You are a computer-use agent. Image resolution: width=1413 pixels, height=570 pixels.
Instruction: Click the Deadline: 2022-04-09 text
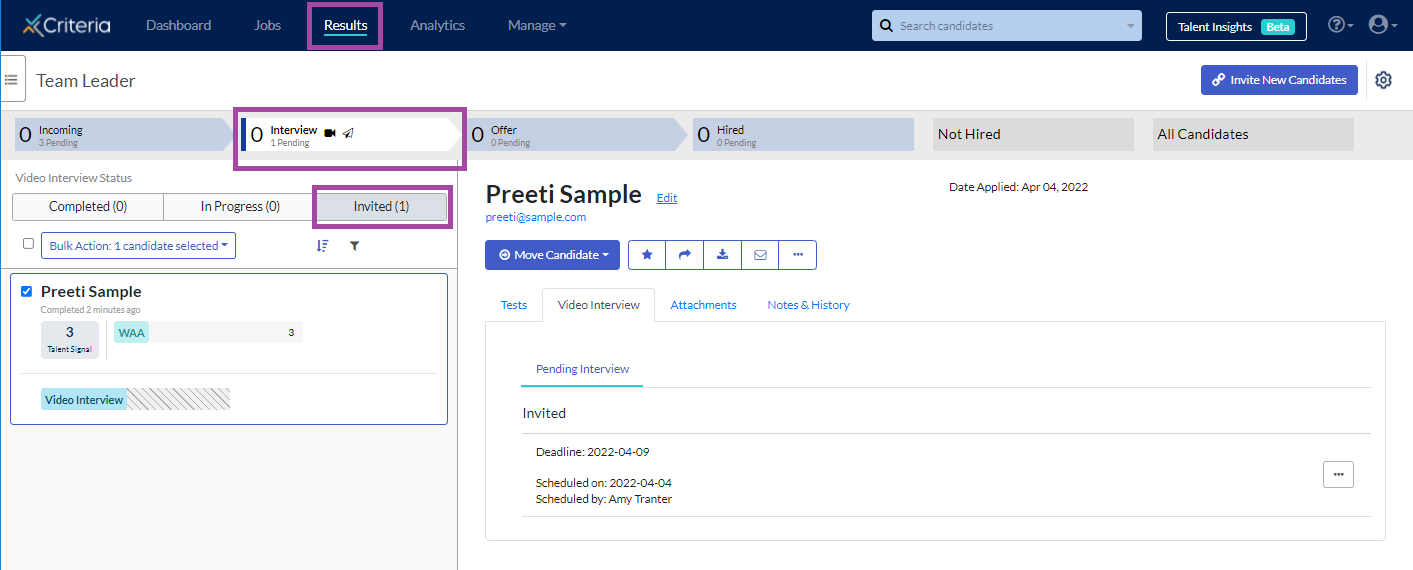[x=593, y=452]
